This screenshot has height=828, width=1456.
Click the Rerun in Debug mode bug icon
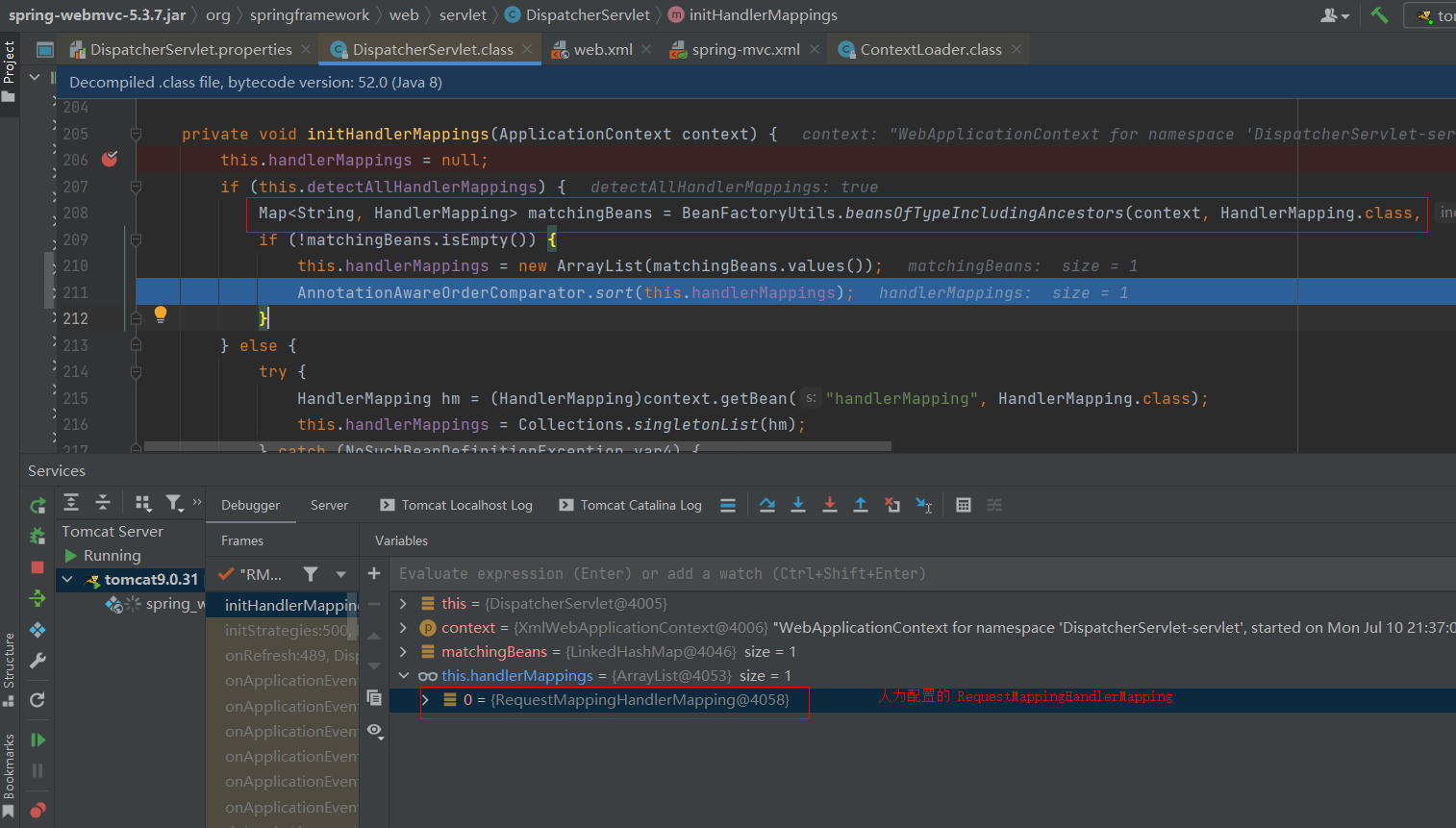point(38,536)
